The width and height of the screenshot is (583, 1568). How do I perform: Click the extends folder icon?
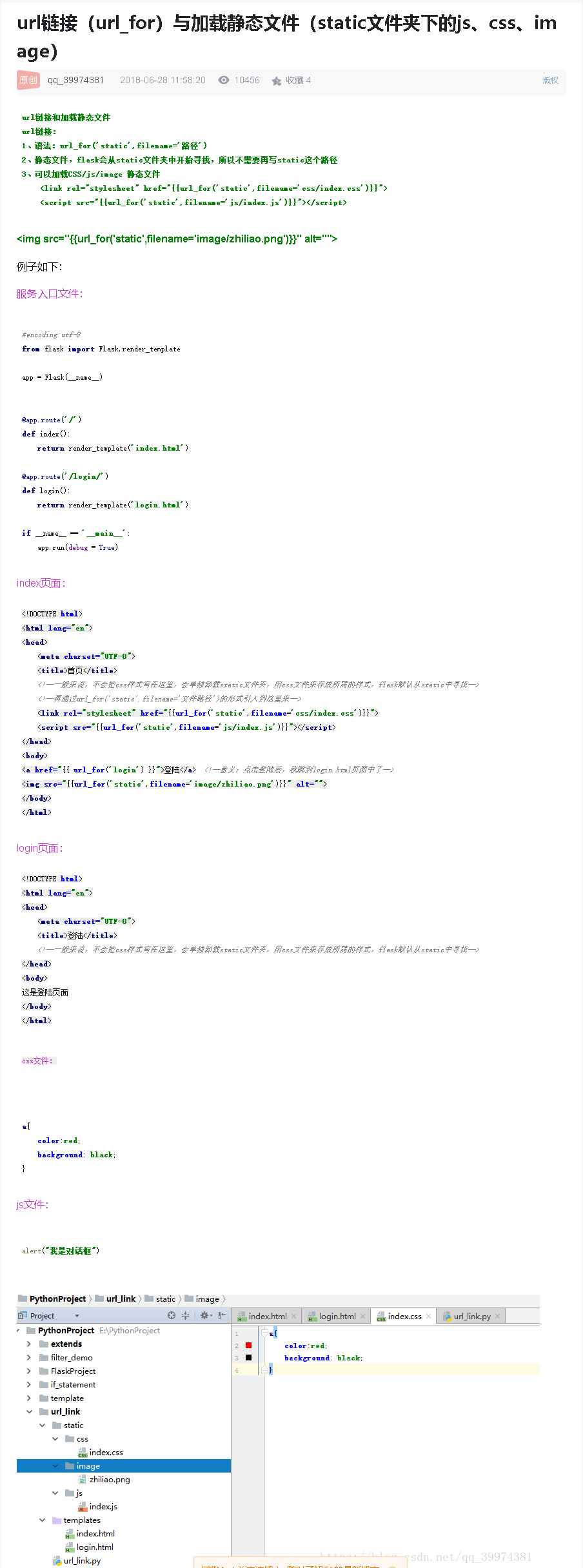point(44,1344)
